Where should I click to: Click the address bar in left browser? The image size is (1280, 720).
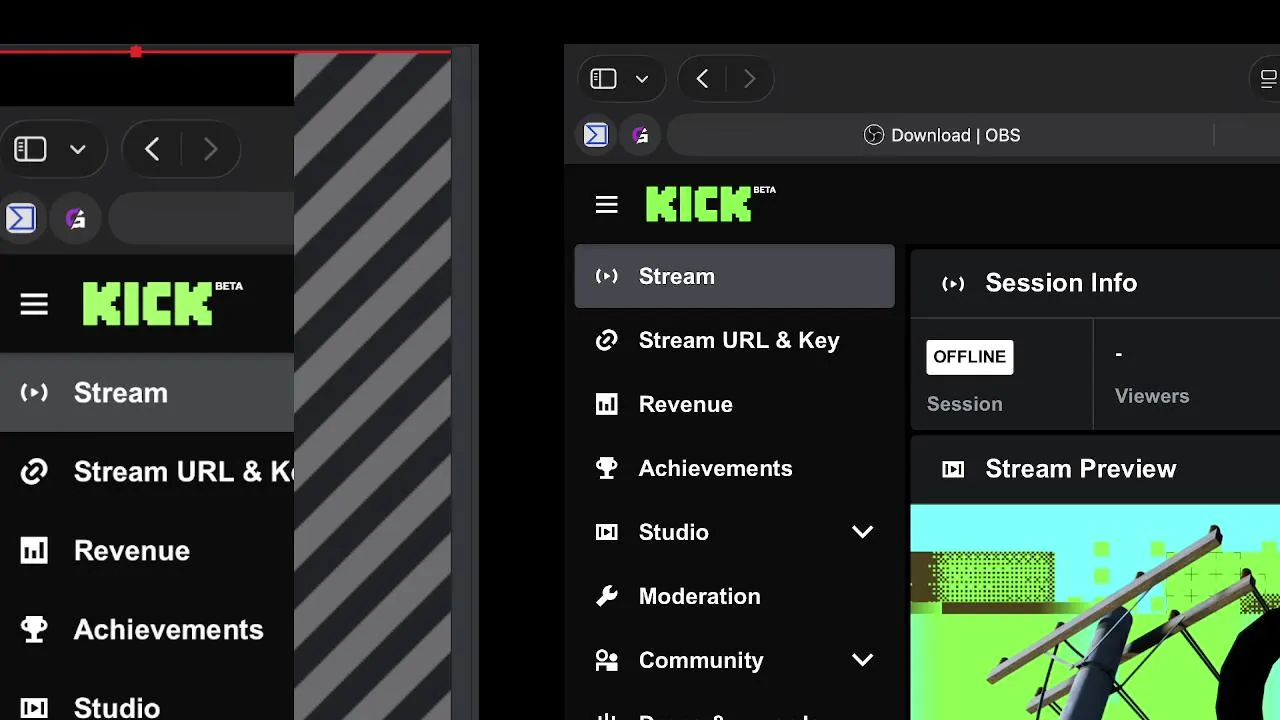(201, 218)
